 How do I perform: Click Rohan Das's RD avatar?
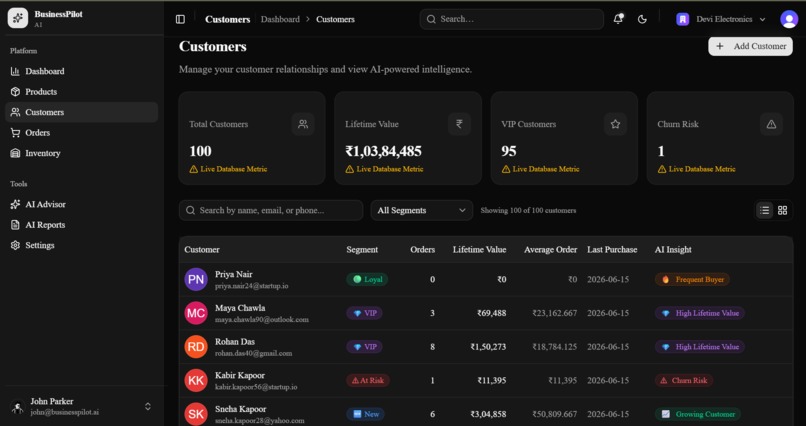point(196,347)
